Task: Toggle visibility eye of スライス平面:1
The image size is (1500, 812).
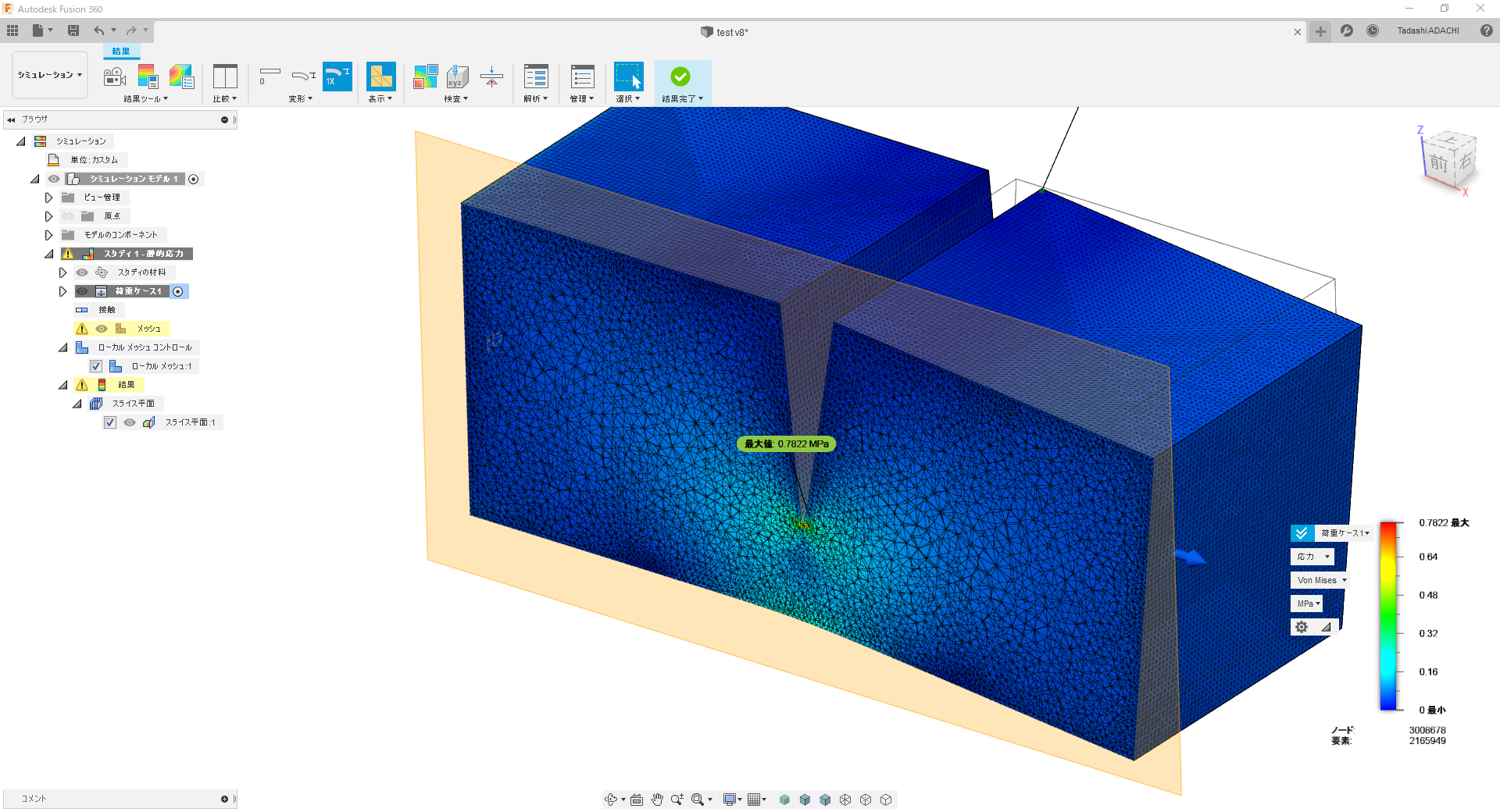Action: coord(130,422)
